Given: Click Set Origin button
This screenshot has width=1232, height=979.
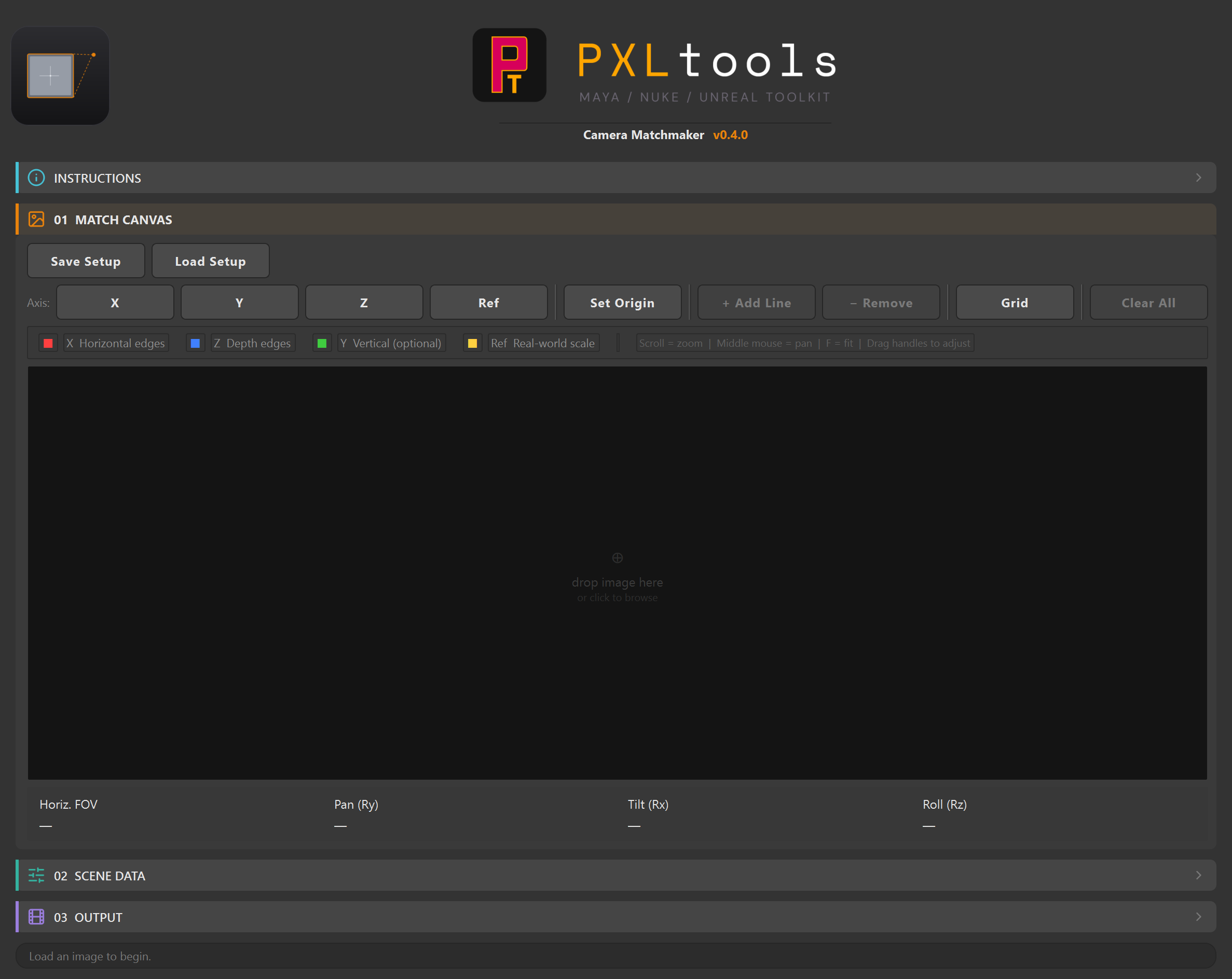Looking at the screenshot, I should 622,302.
